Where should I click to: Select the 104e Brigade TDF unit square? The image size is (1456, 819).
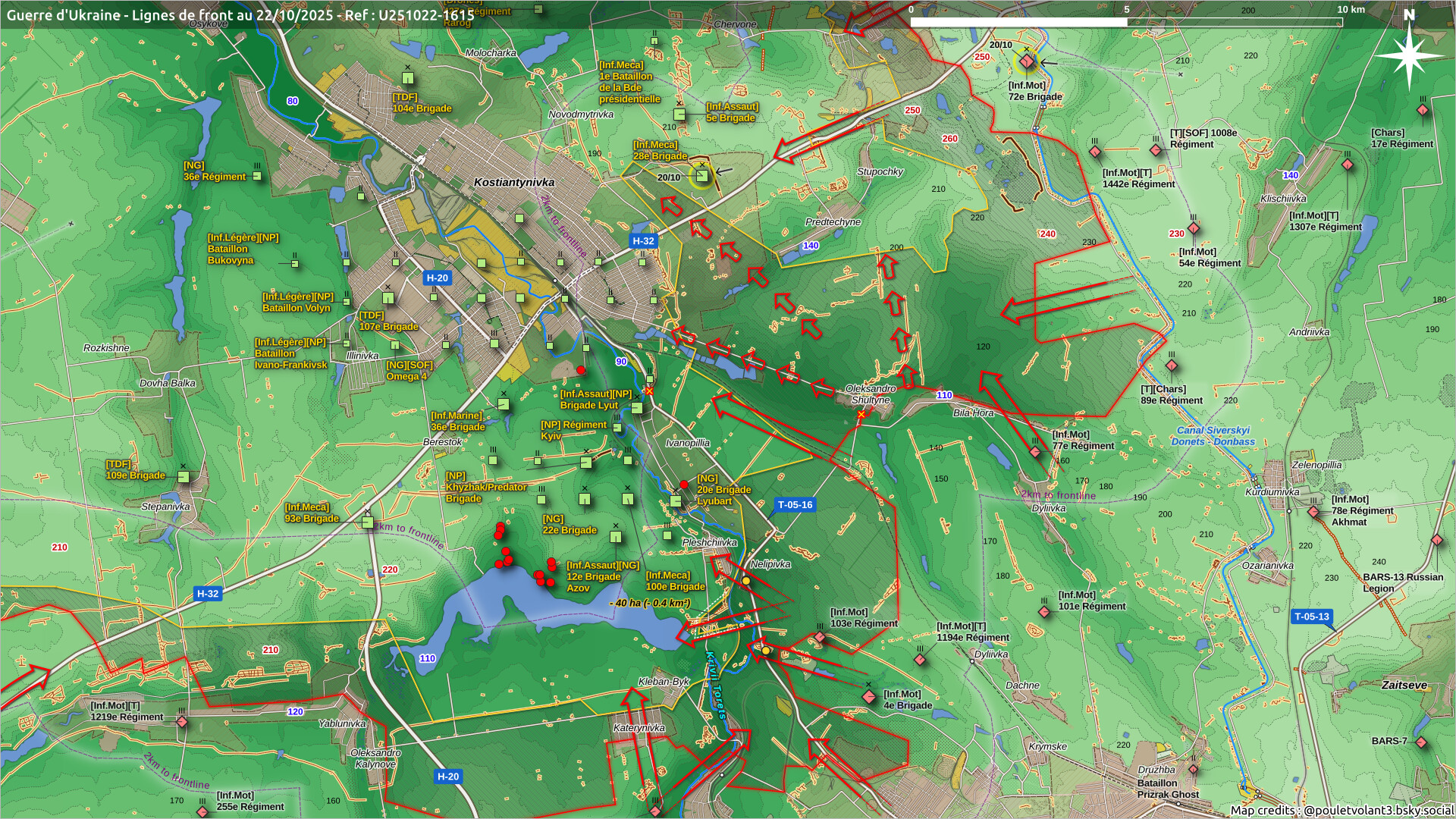[x=408, y=78]
